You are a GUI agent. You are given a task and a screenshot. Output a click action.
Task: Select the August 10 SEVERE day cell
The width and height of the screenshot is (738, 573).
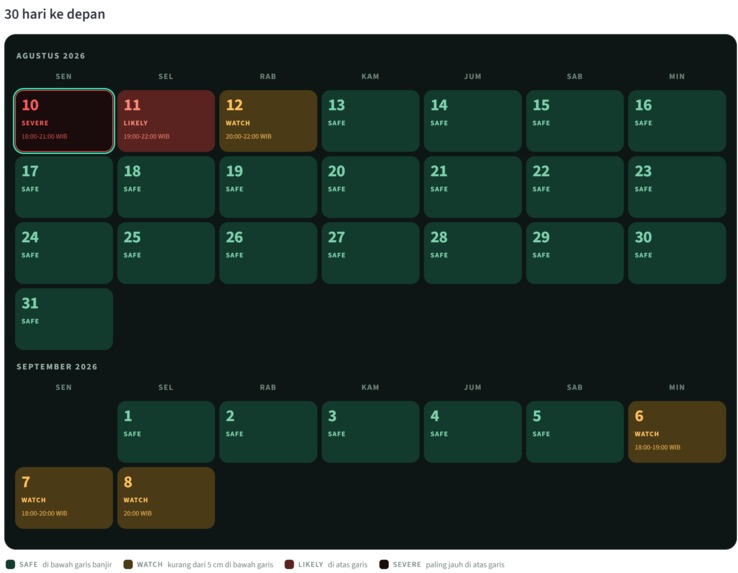[x=64, y=121]
